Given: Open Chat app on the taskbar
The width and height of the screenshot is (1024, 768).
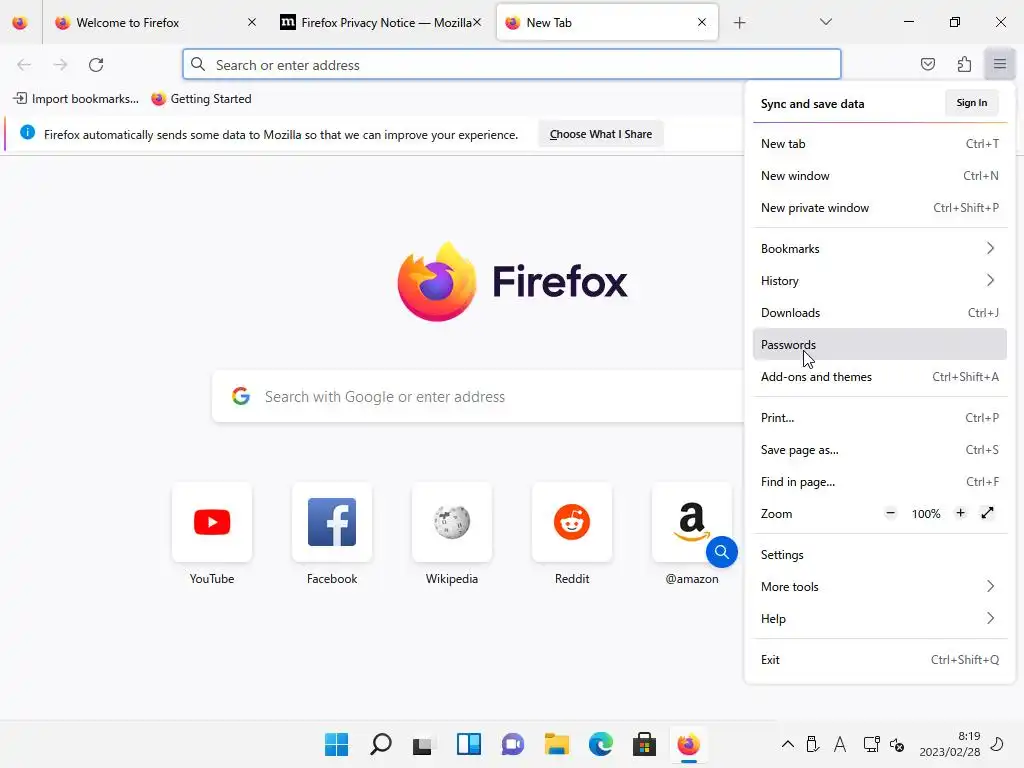Looking at the screenshot, I should [x=513, y=744].
